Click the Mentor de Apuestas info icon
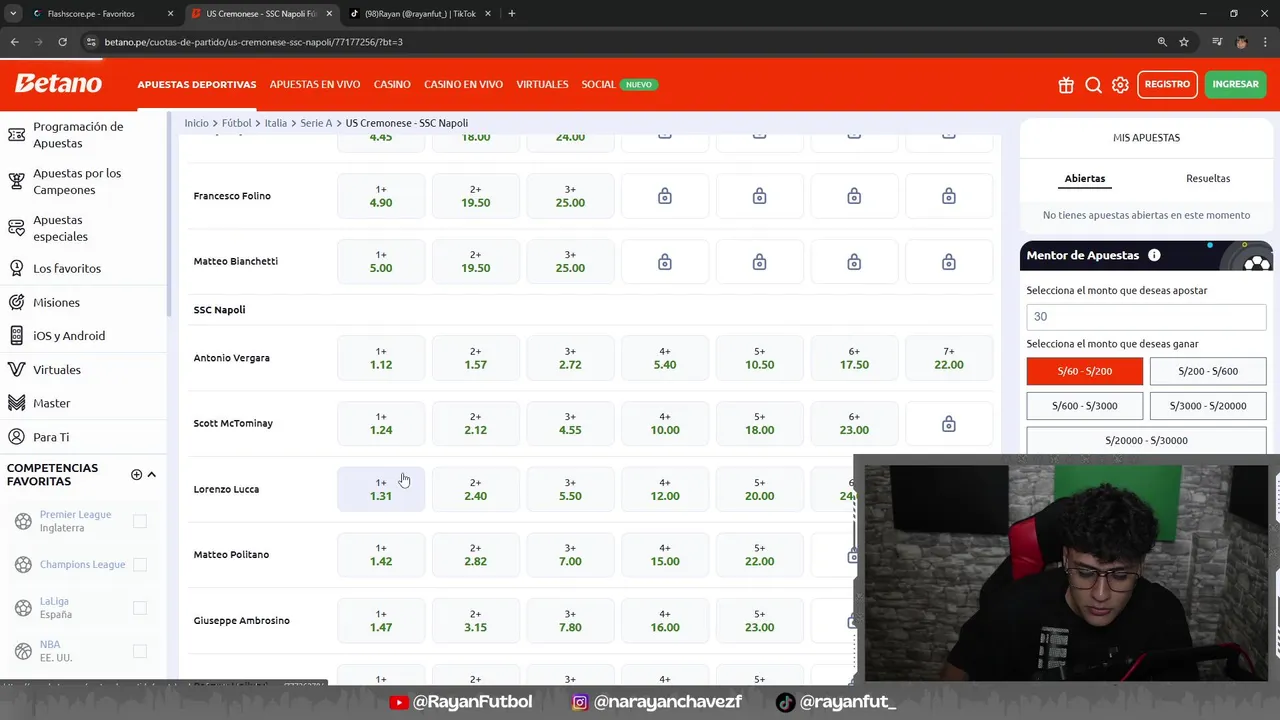This screenshot has width=1280, height=720. click(x=1154, y=255)
